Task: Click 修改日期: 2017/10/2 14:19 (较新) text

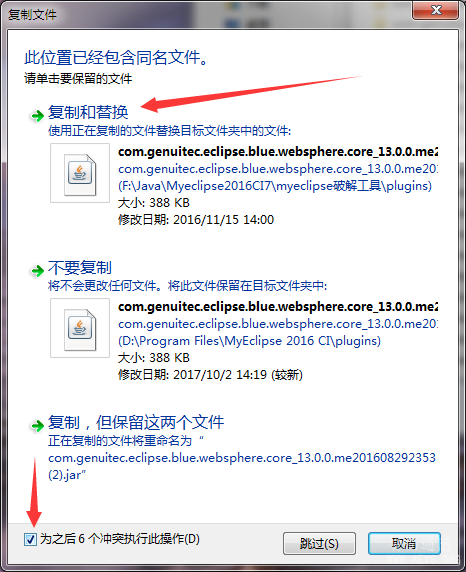Action: pyautogui.click(x=211, y=375)
